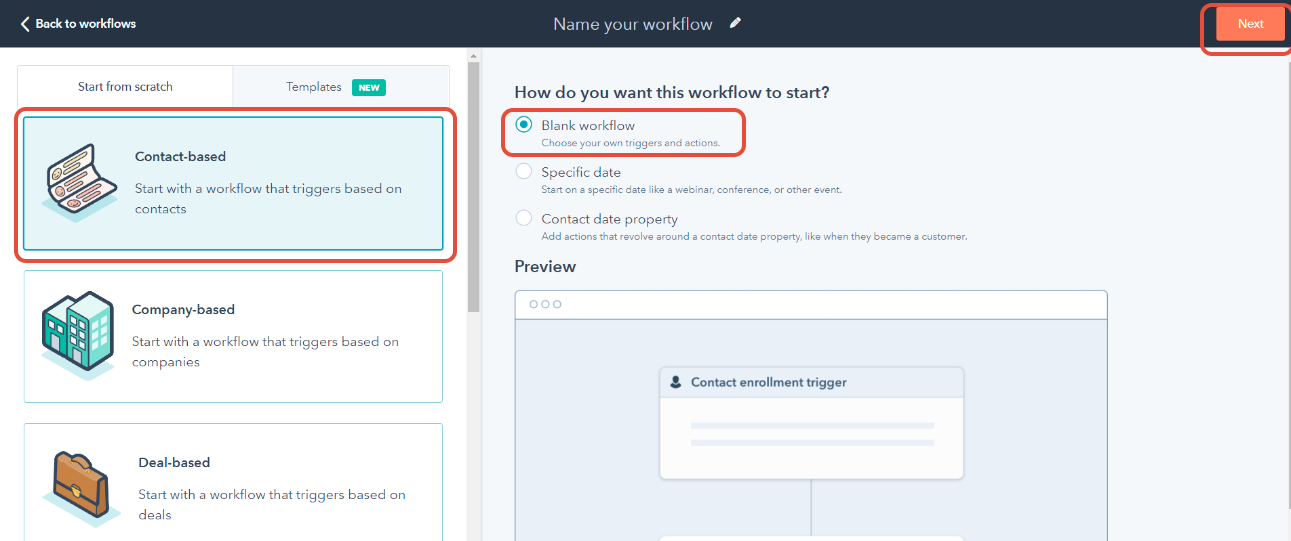
Task: Click the preview window dots icon
Action: tap(545, 304)
